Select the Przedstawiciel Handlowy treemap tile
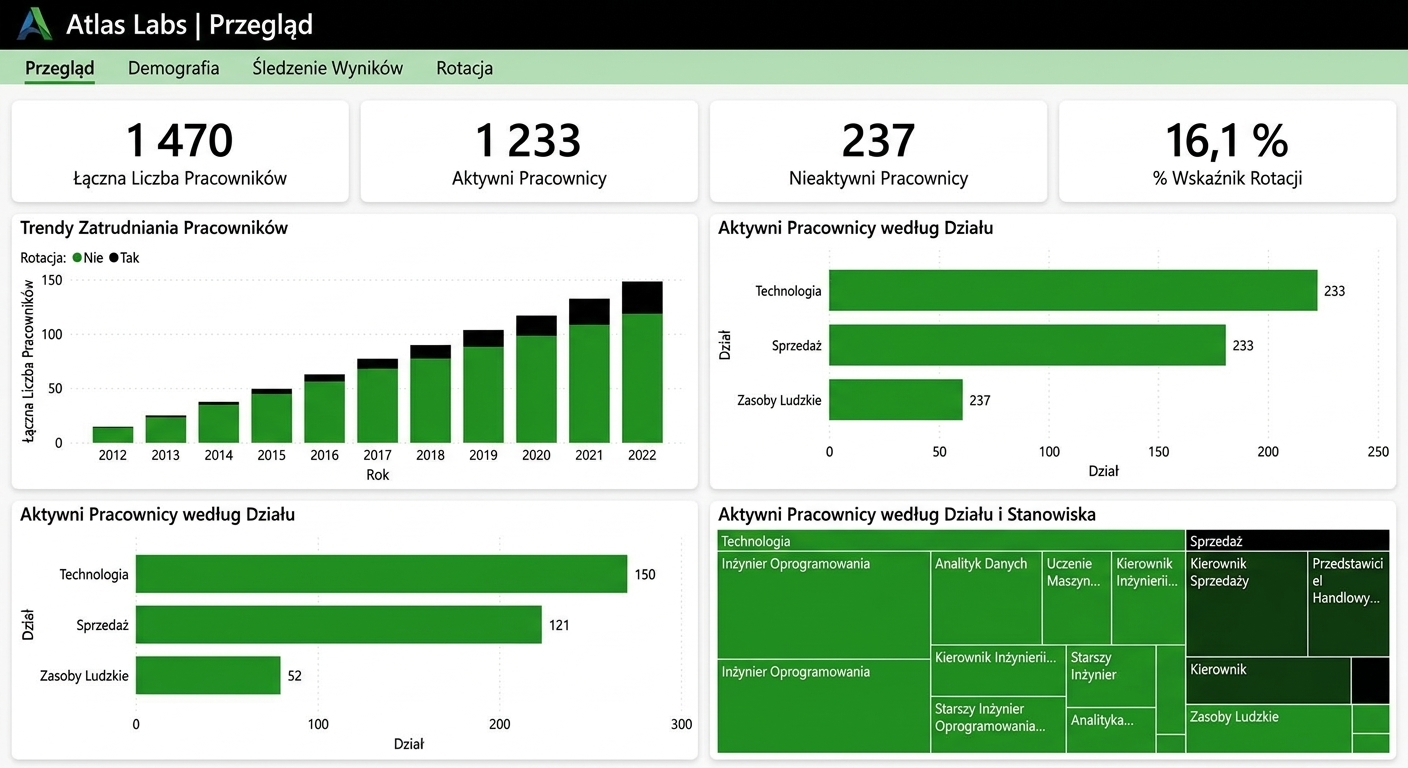1408x768 pixels. pos(1349,603)
